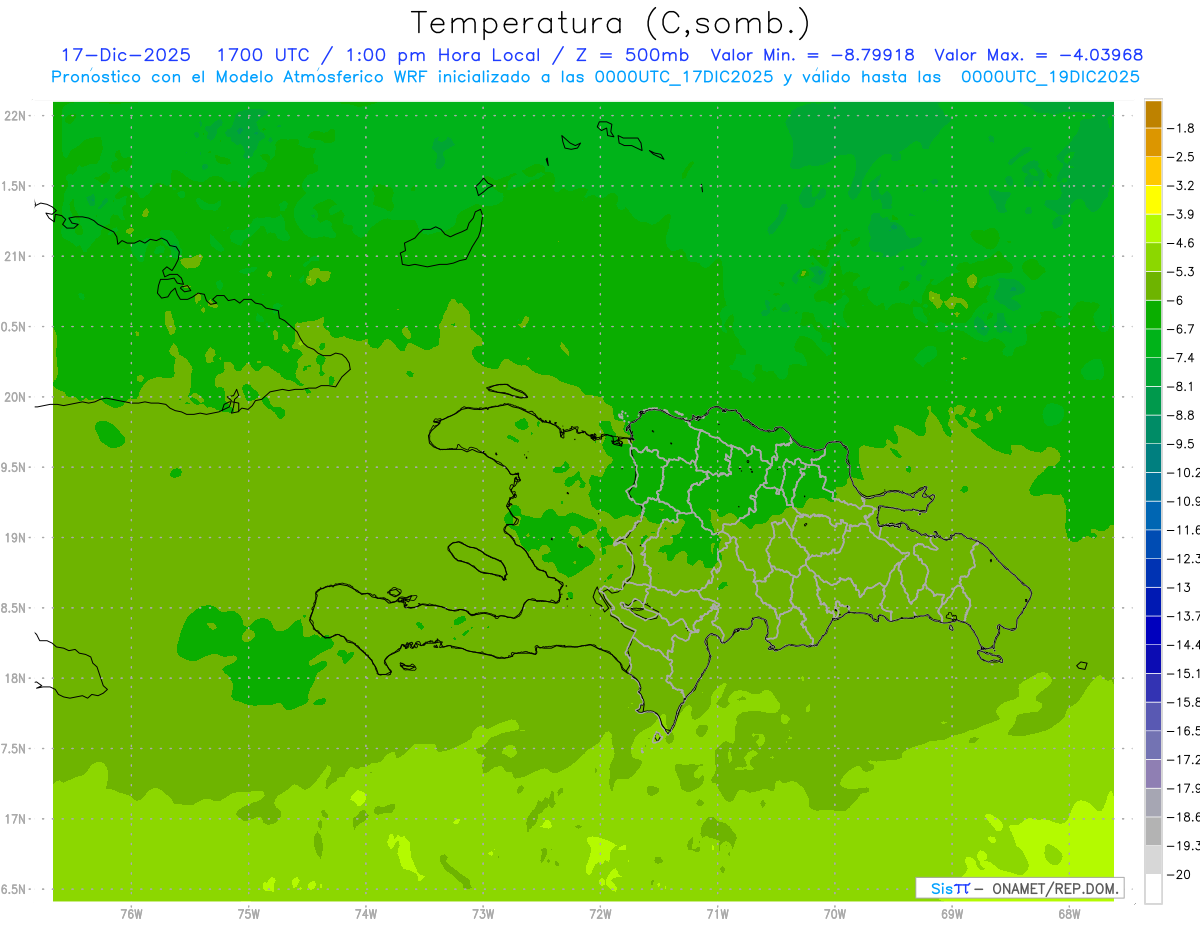Click the -8.8 color scale value
The height and width of the screenshot is (927, 1200).
click(x=1181, y=415)
